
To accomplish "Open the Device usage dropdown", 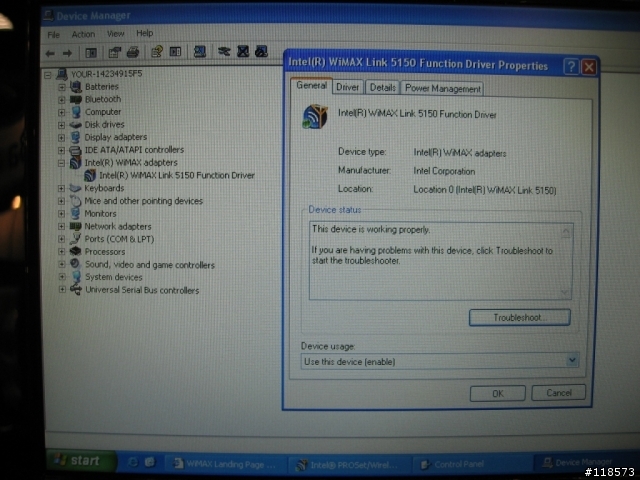I will (x=572, y=360).
